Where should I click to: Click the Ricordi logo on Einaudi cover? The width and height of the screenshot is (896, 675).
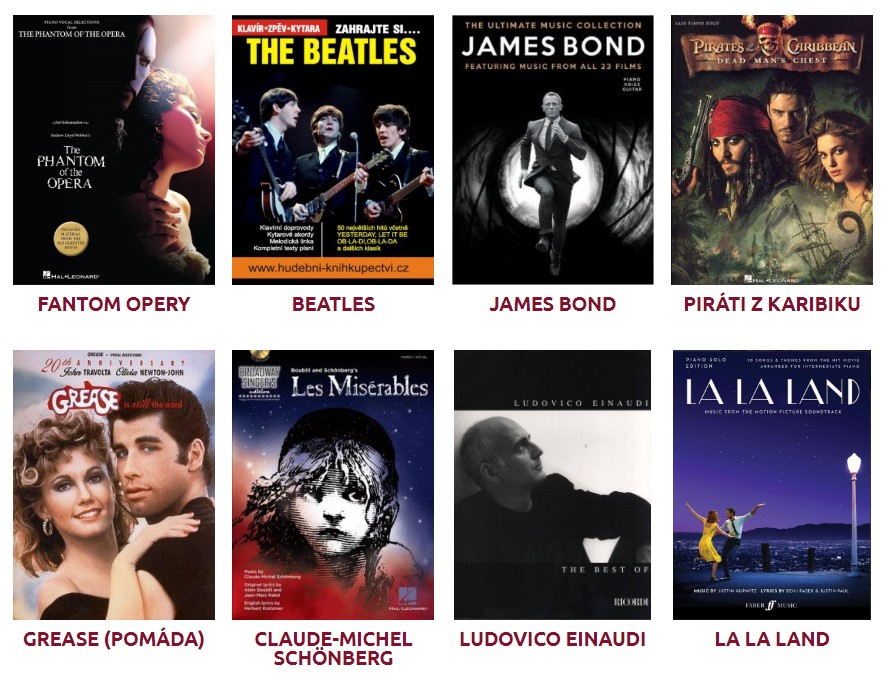pos(631,602)
